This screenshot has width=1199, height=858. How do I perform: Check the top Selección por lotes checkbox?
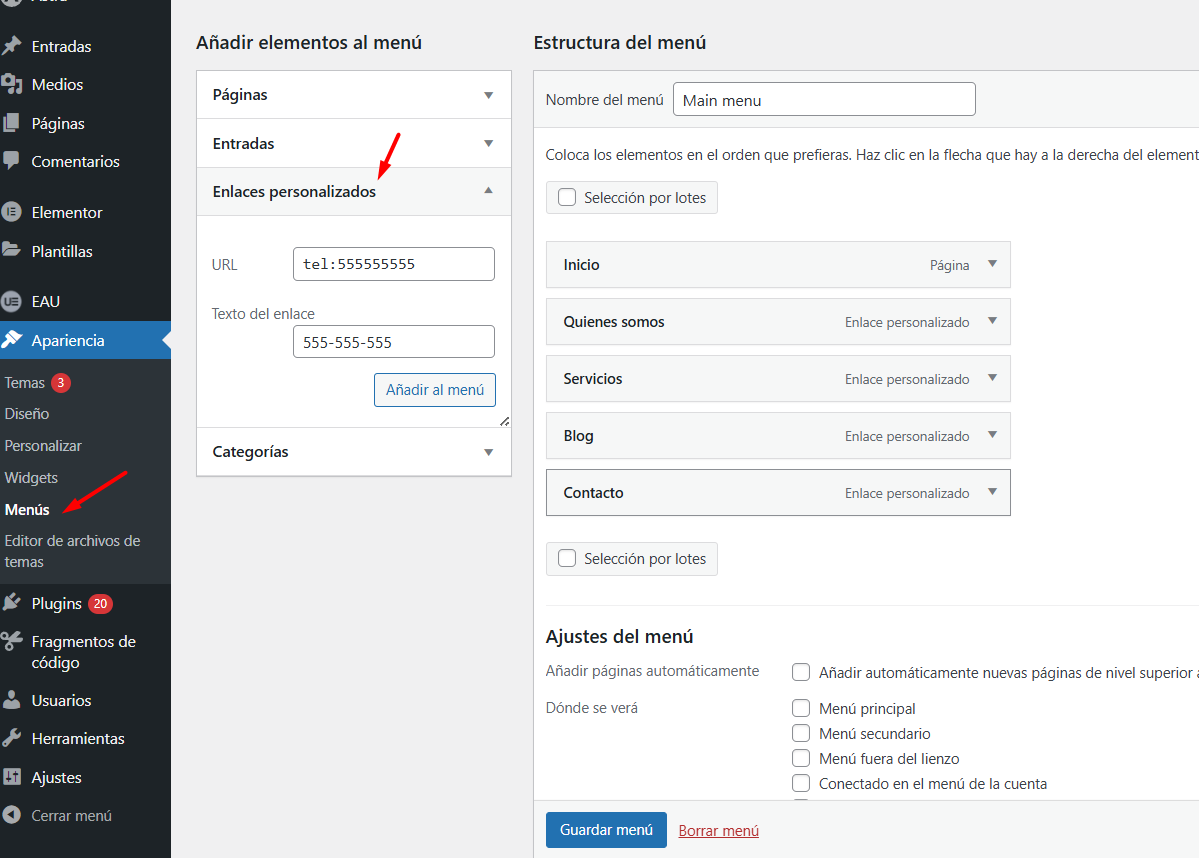coord(567,197)
